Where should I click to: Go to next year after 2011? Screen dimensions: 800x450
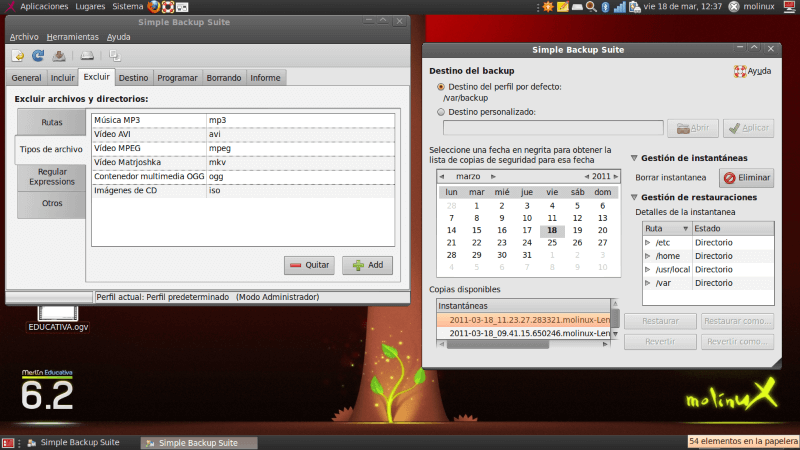pos(615,177)
